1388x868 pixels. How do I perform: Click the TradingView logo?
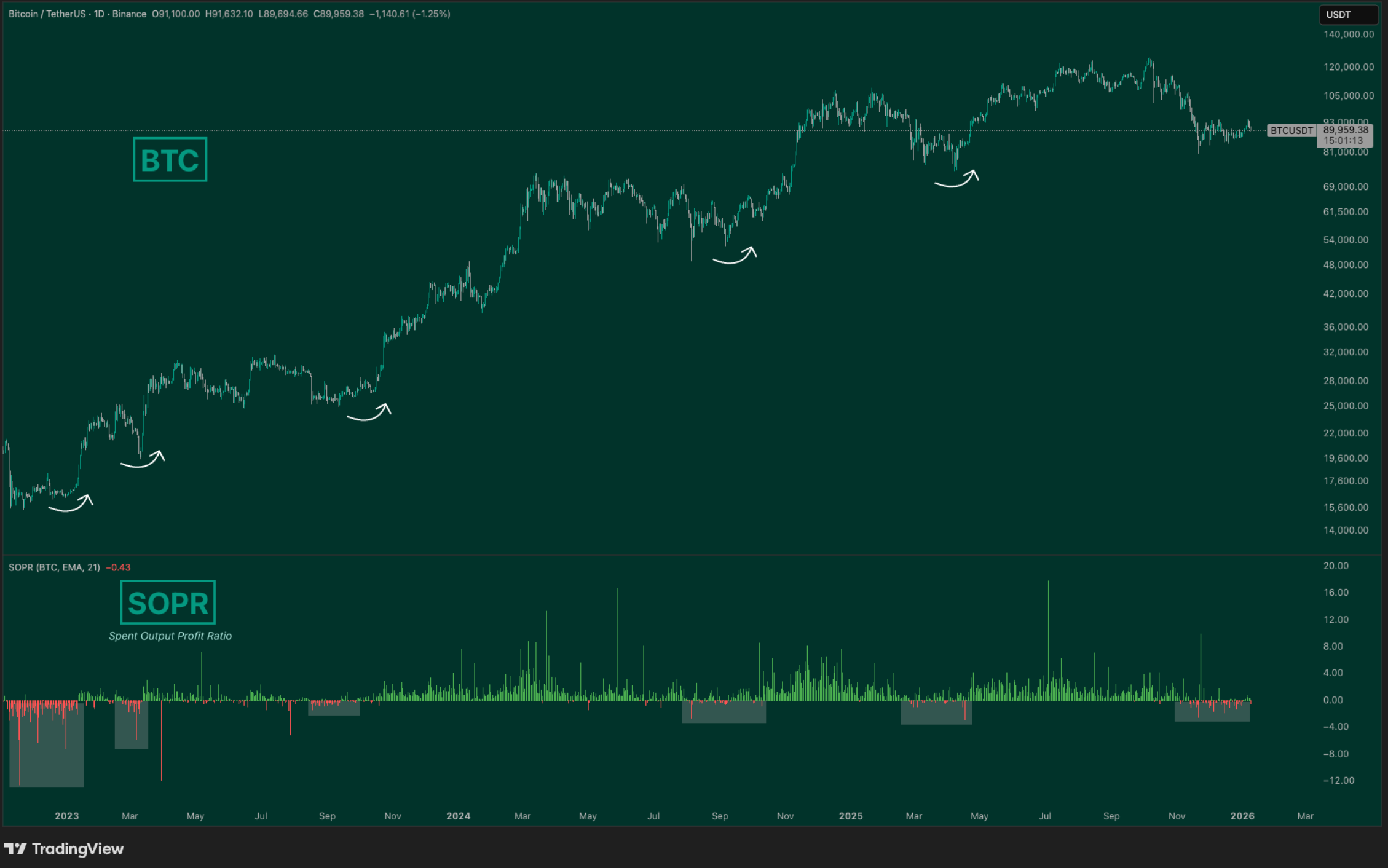coord(64,849)
